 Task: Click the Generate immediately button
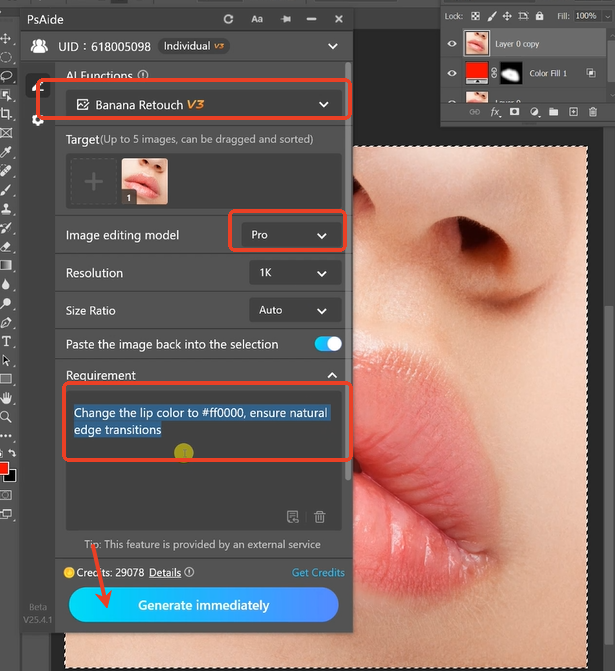tap(203, 605)
